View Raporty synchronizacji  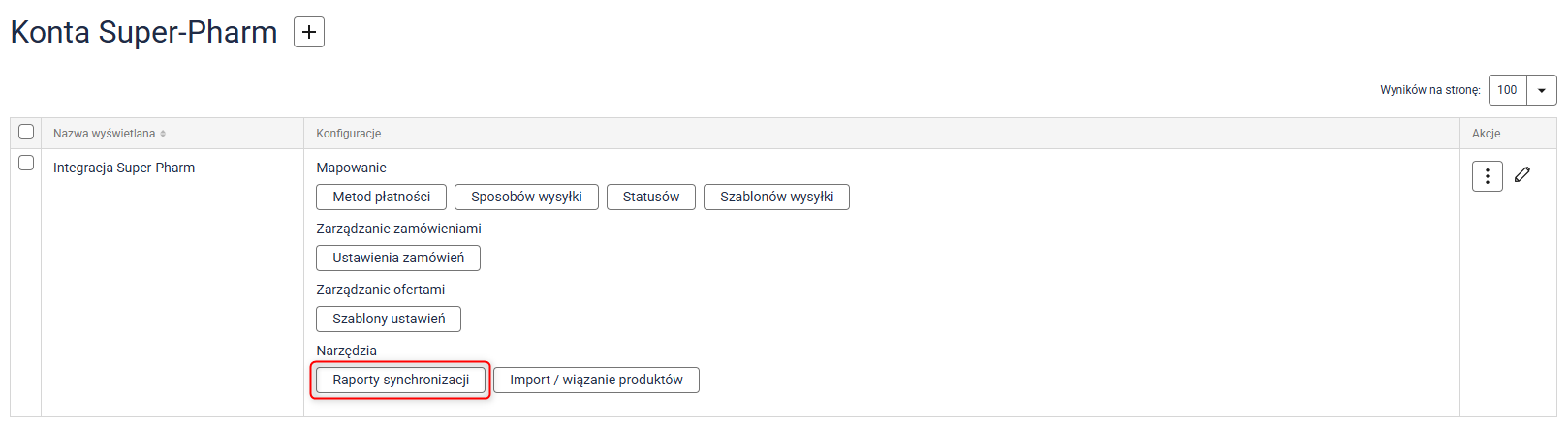point(400,380)
